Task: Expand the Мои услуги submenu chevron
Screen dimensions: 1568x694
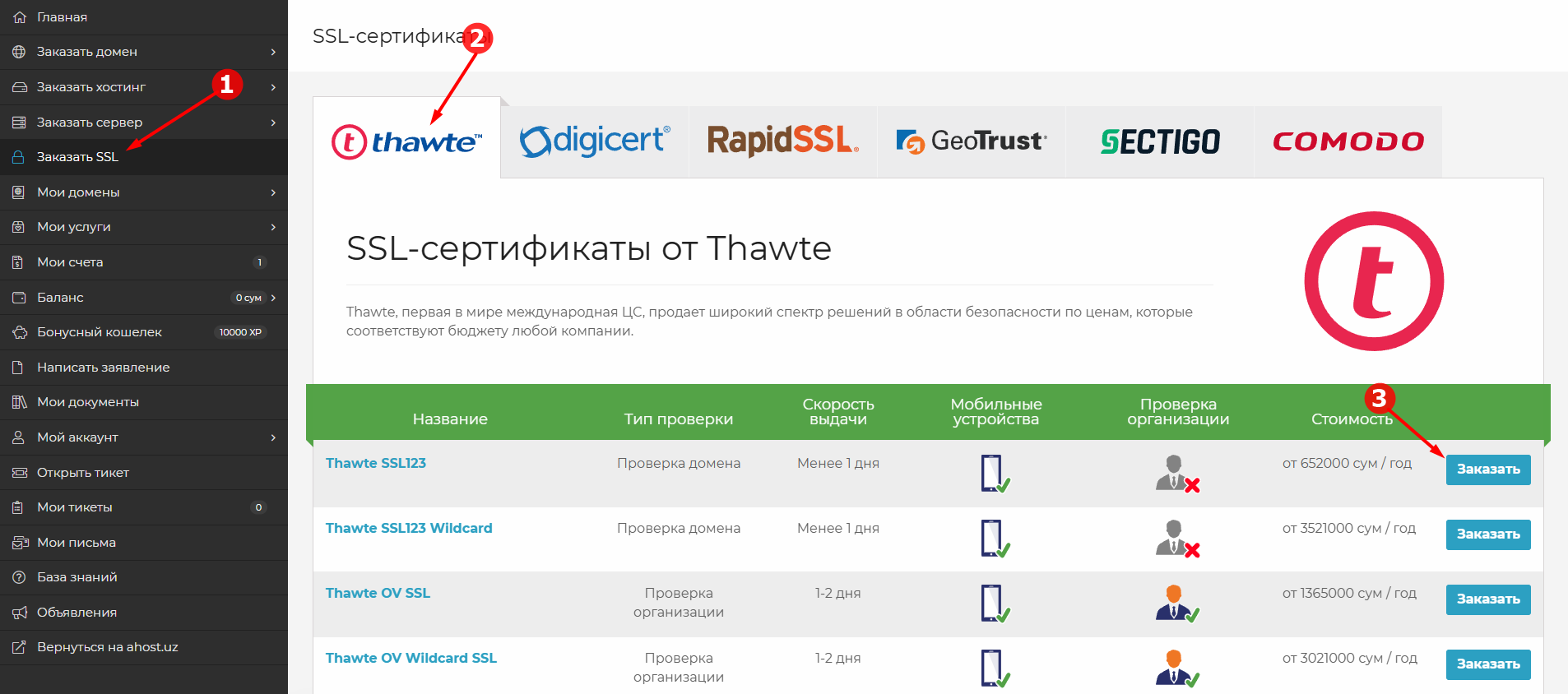Action: [x=273, y=227]
